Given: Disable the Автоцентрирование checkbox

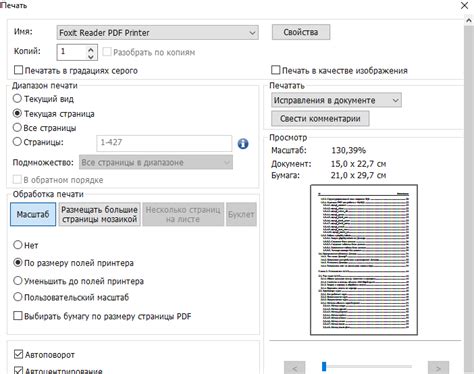Looking at the screenshot, I should [x=19, y=371].
